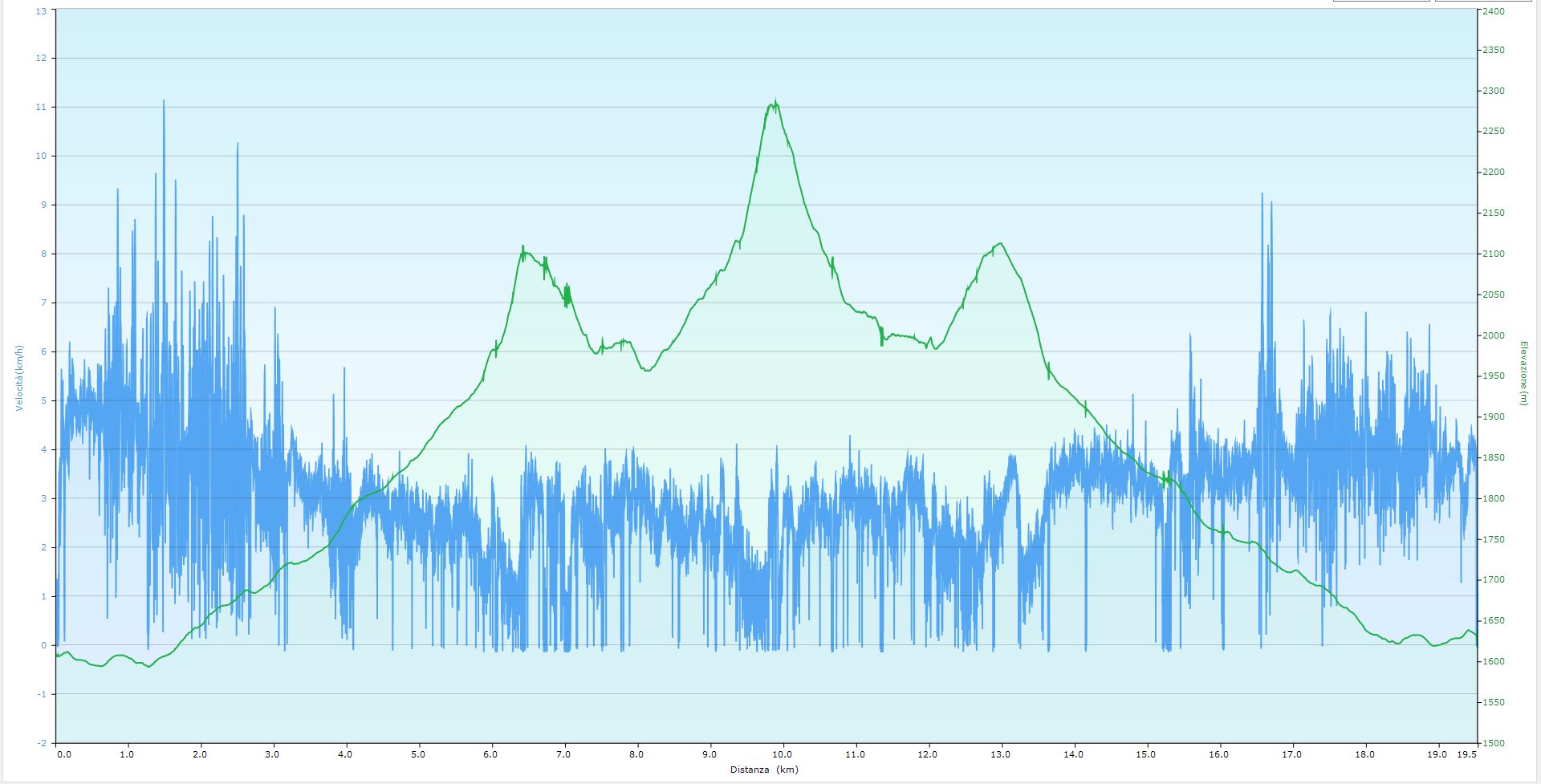Click the 10.0 distance axis label
This screenshot has width=1541, height=784.
[783, 754]
